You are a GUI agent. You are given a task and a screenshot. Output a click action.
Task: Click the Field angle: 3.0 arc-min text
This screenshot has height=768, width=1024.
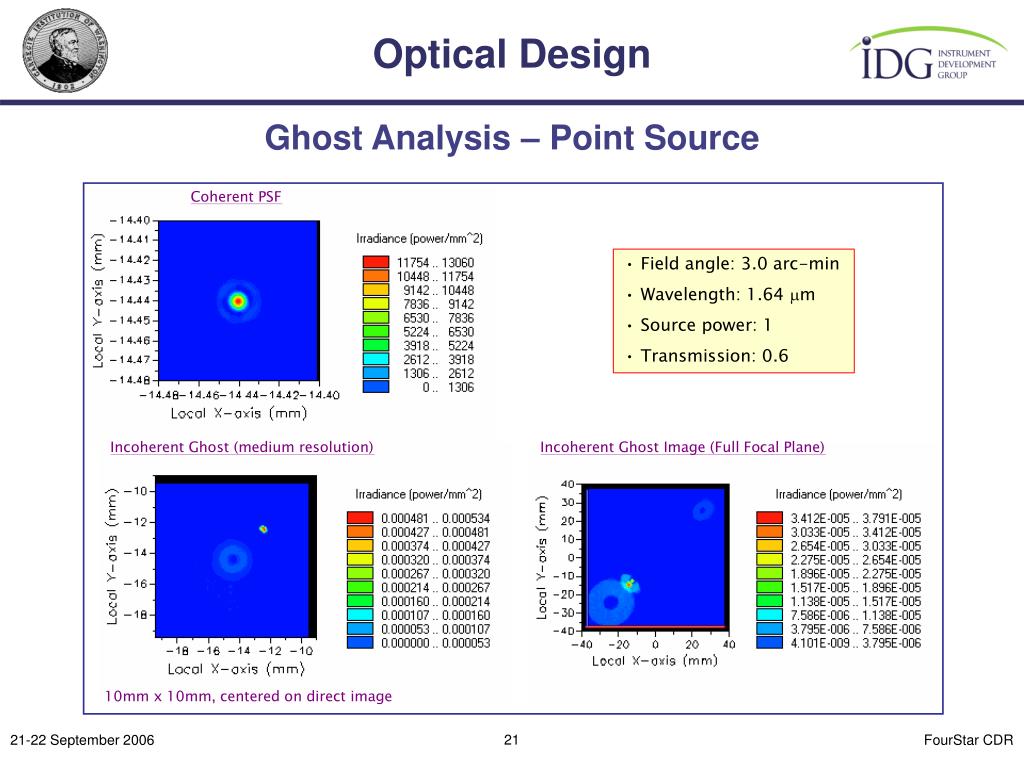[739, 264]
